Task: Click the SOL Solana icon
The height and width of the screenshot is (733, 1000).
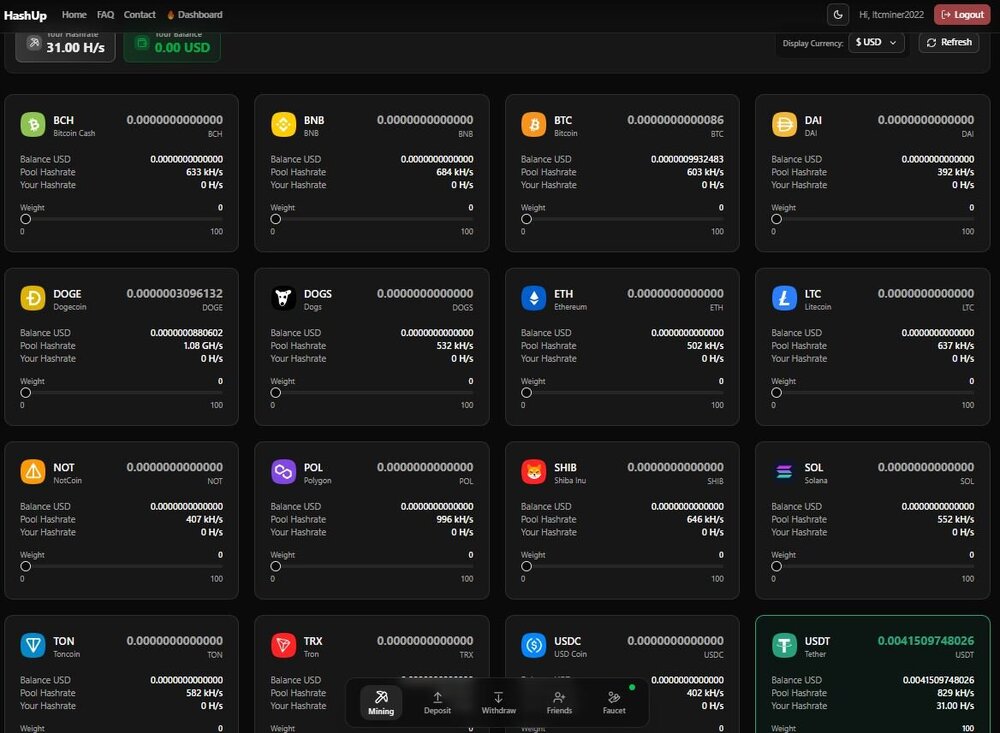Action: click(x=784, y=471)
